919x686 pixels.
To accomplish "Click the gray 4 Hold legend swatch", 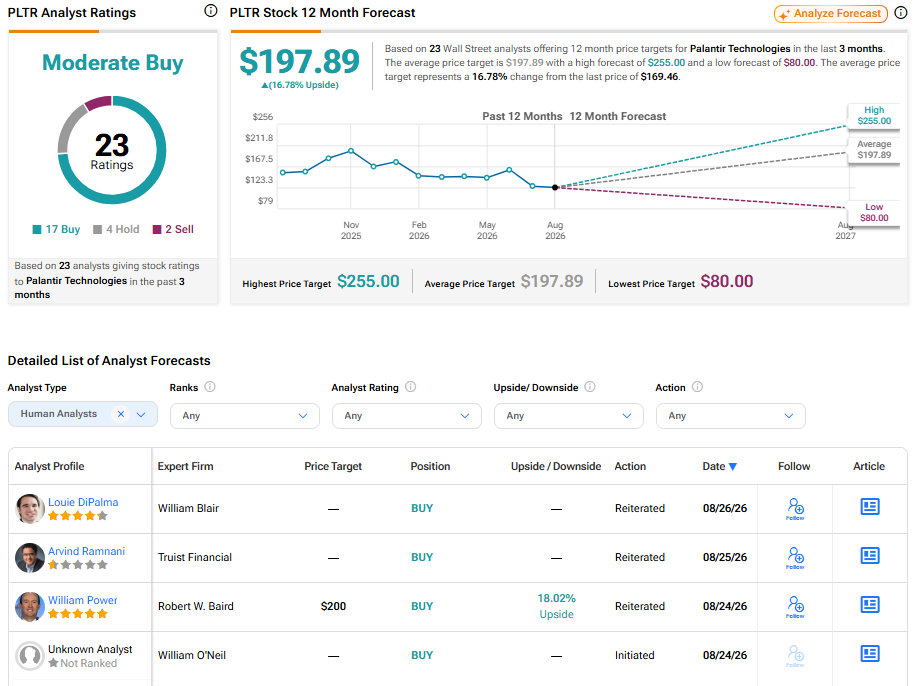I will pos(98,229).
